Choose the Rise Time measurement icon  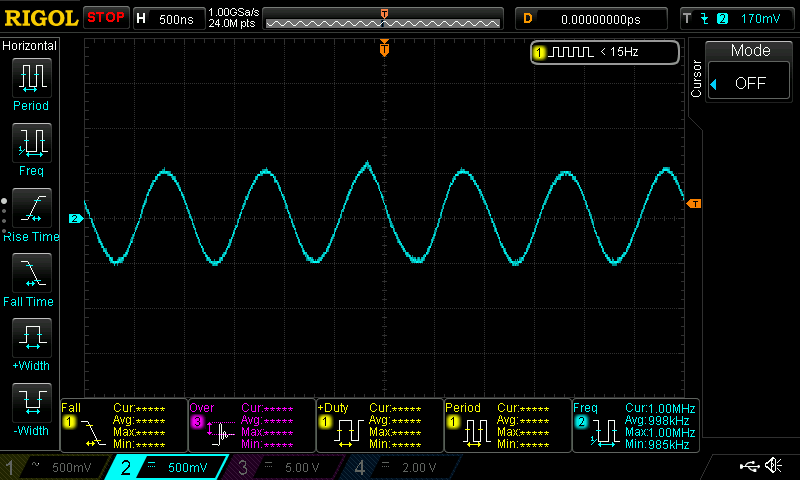click(31, 207)
